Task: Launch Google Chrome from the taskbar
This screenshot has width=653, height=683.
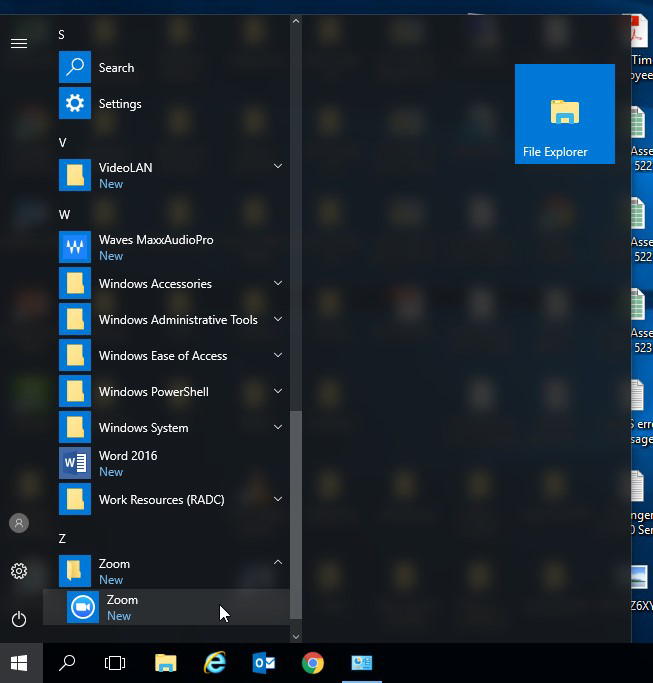Action: [313, 663]
